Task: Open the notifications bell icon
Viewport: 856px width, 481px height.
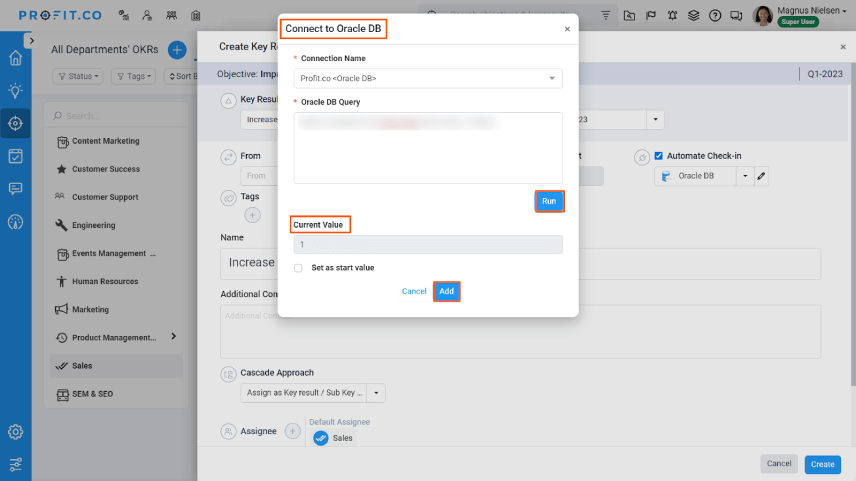Action: (x=672, y=15)
